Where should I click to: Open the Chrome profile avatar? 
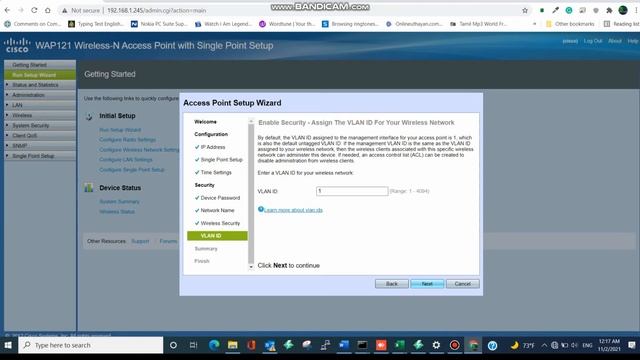point(623,11)
